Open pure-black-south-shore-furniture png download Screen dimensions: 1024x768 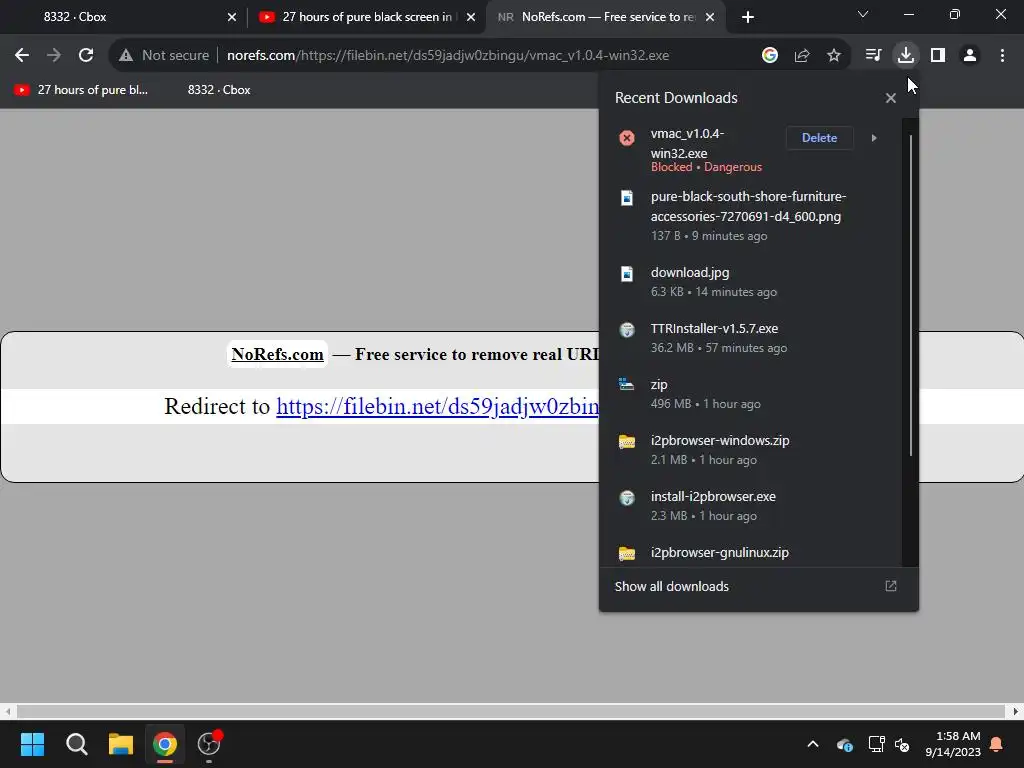748,216
